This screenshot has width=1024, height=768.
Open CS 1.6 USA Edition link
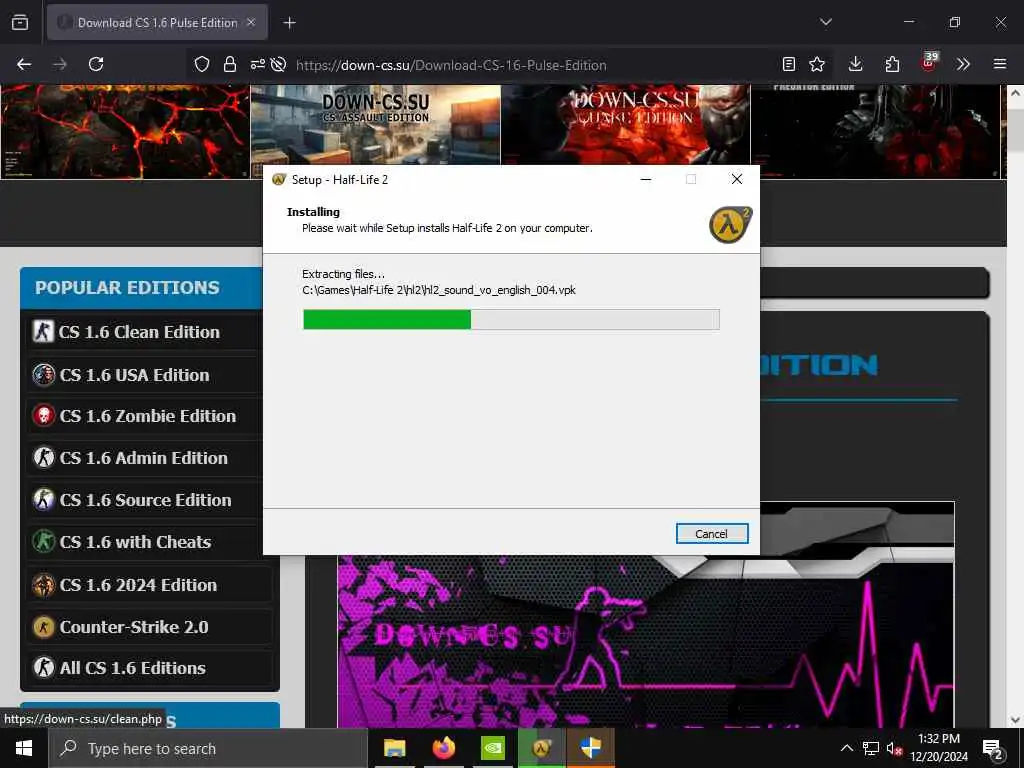click(135, 375)
